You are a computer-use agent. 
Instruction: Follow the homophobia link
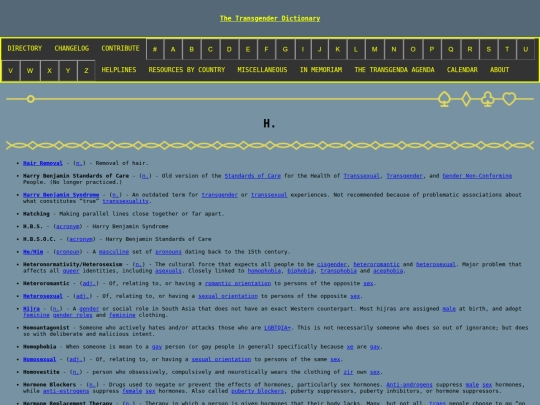[264, 271]
